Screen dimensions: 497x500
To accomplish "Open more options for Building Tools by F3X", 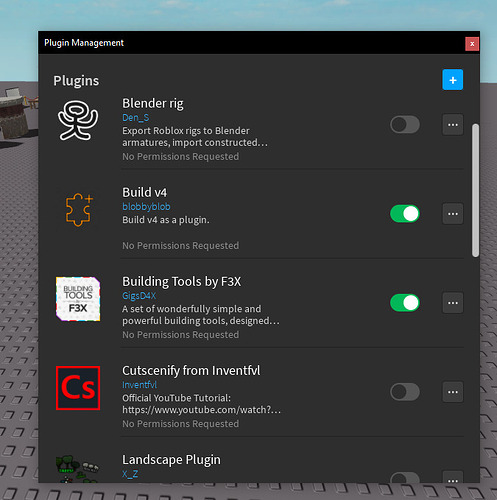I will point(453,303).
